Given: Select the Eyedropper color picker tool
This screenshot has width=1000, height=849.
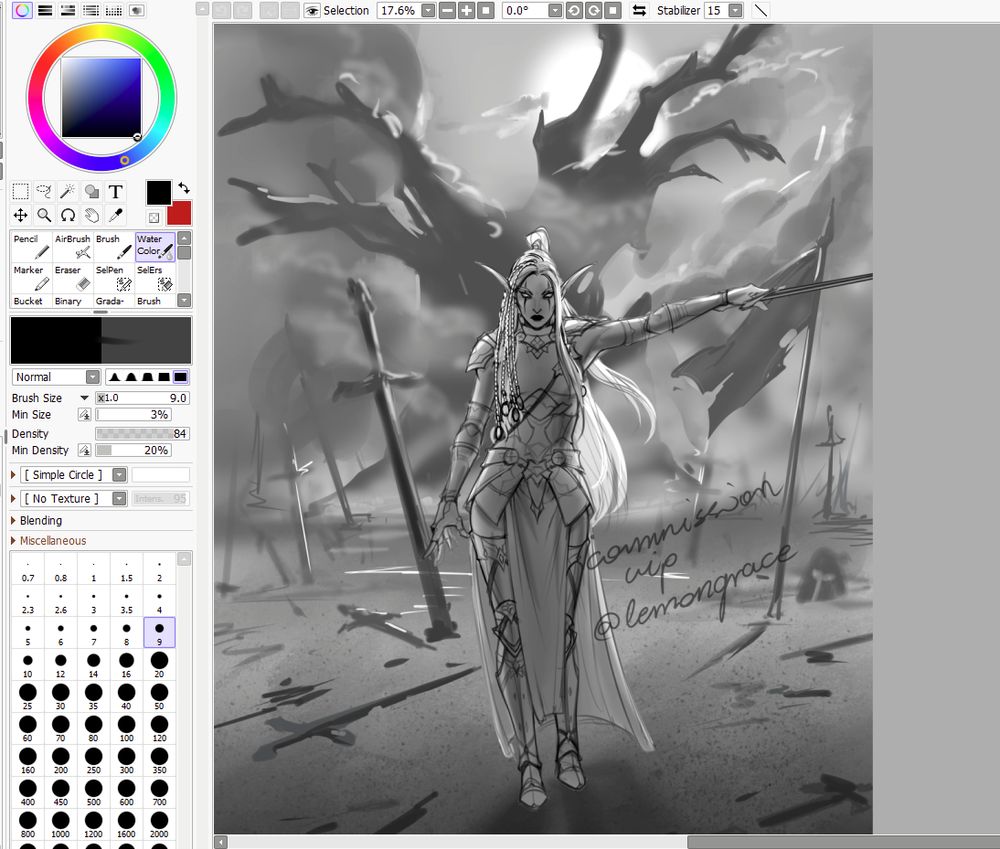Looking at the screenshot, I should [x=115, y=215].
